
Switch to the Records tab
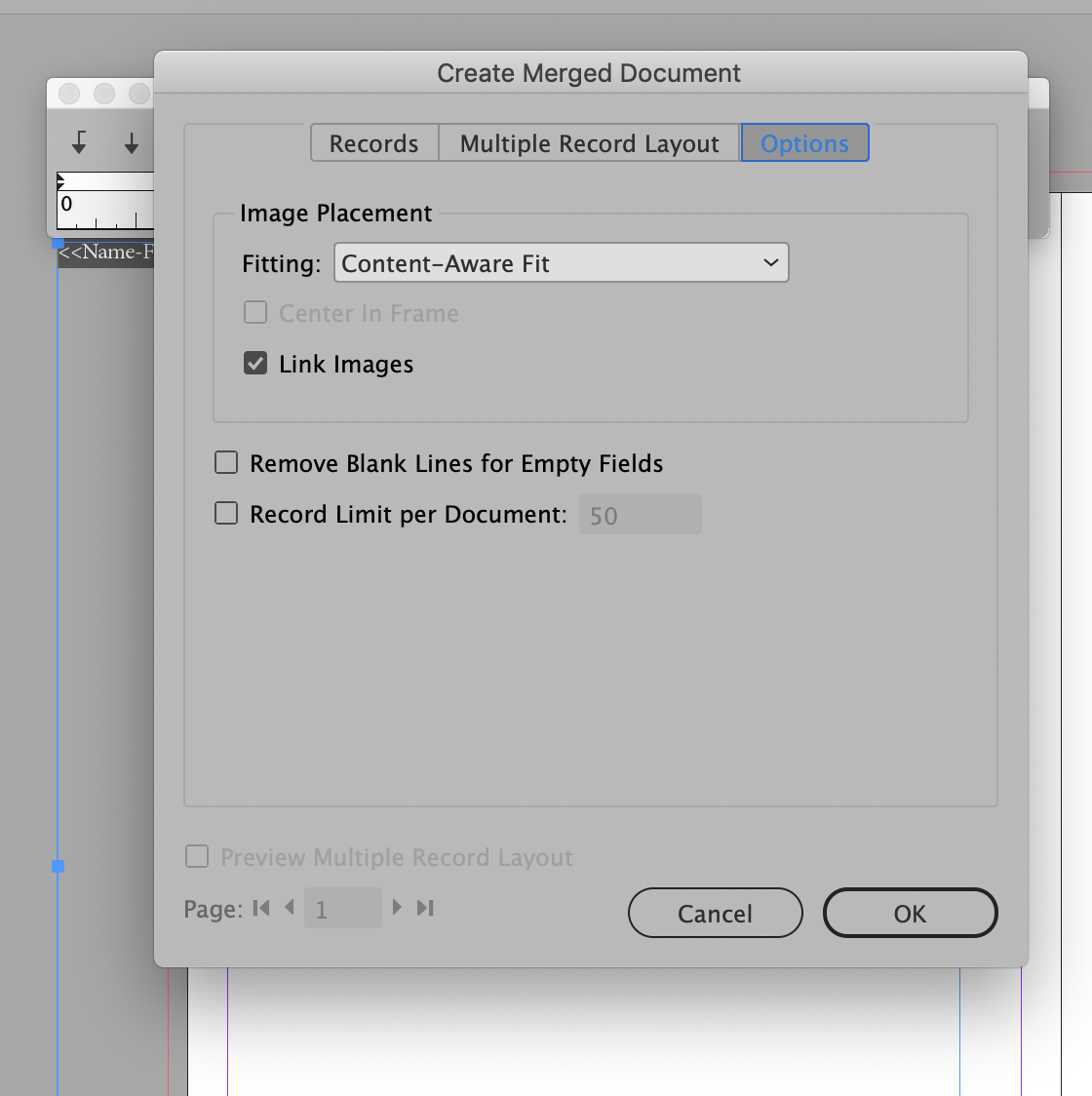374,143
